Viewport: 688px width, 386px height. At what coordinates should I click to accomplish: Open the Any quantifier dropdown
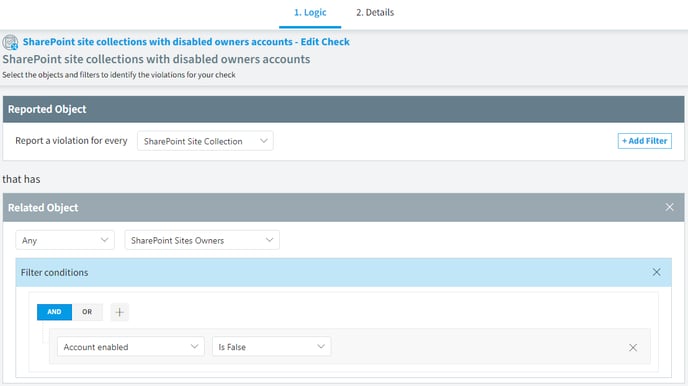[65, 240]
